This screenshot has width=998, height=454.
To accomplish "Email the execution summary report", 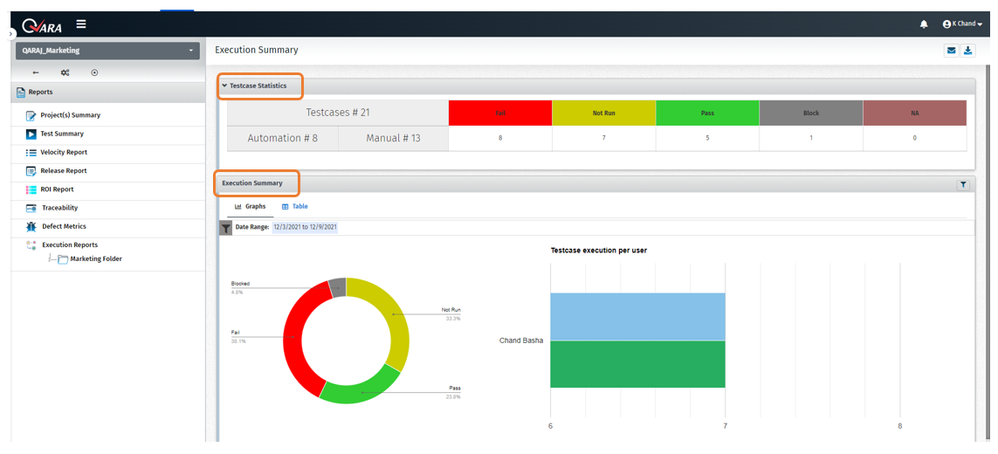I will [x=951, y=50].
